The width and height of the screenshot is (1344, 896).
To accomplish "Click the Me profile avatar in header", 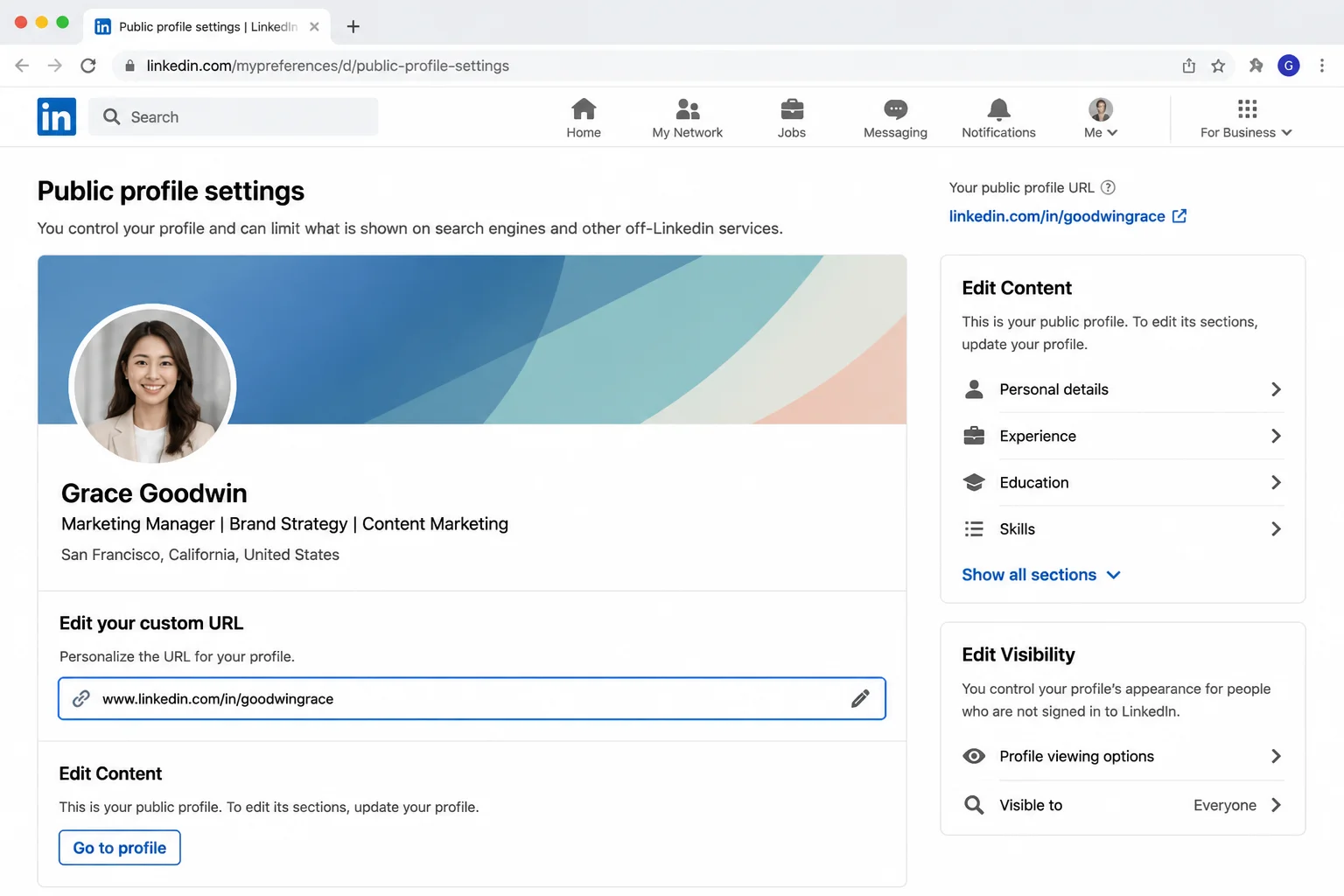I will pyautogui.click(x=1101, y=109).
